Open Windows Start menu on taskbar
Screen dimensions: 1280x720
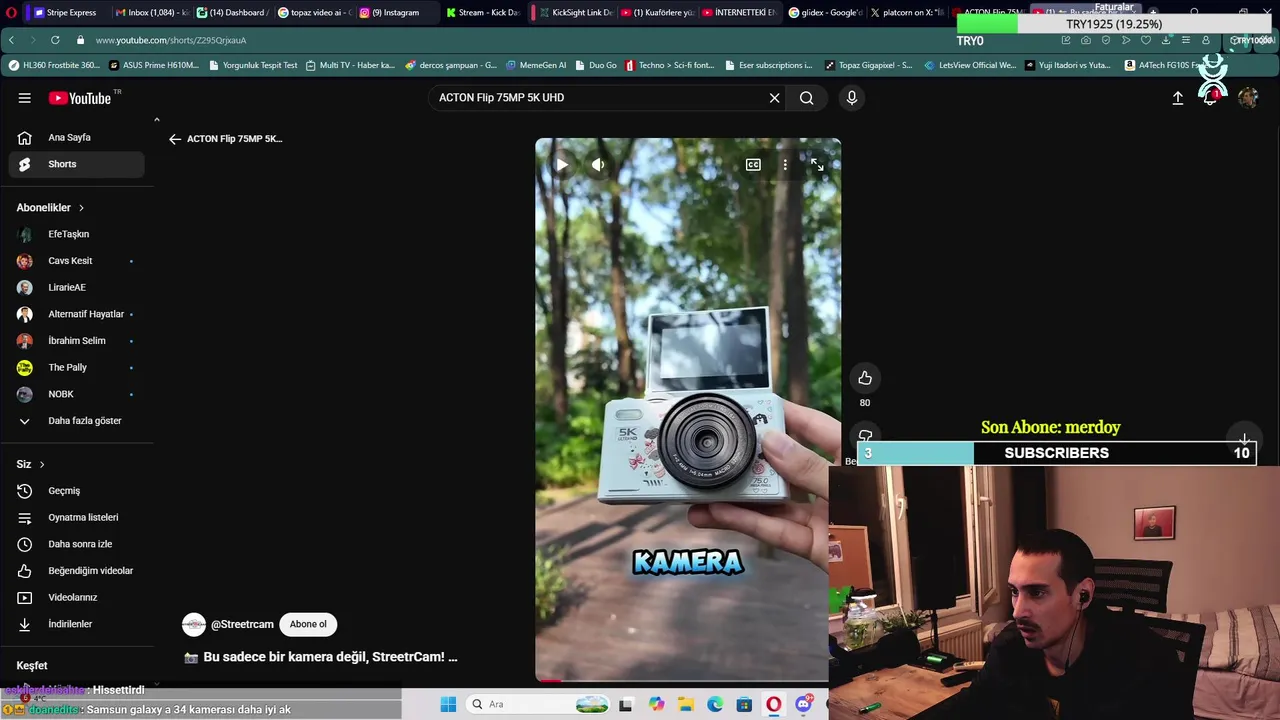pos(448,704)
